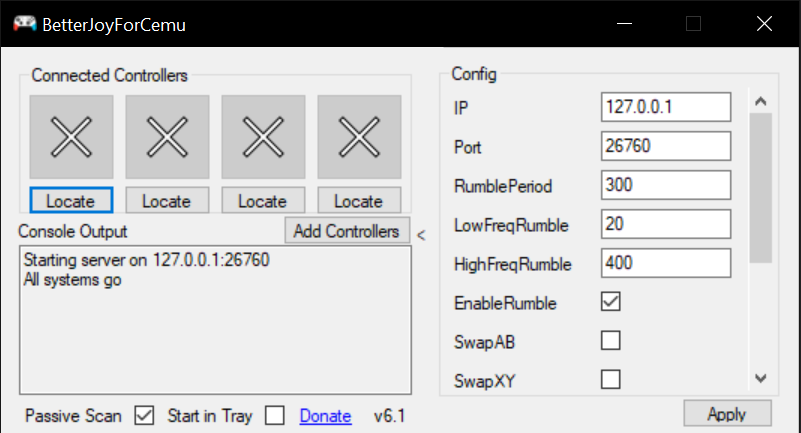Click the HighFreqRumble value field

(666, 263)
